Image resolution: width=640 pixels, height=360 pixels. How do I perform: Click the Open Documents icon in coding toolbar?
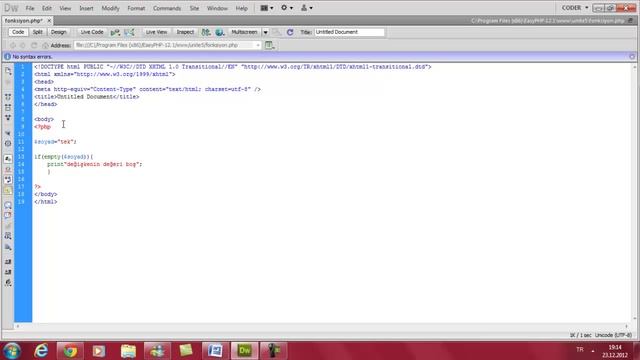8,71
